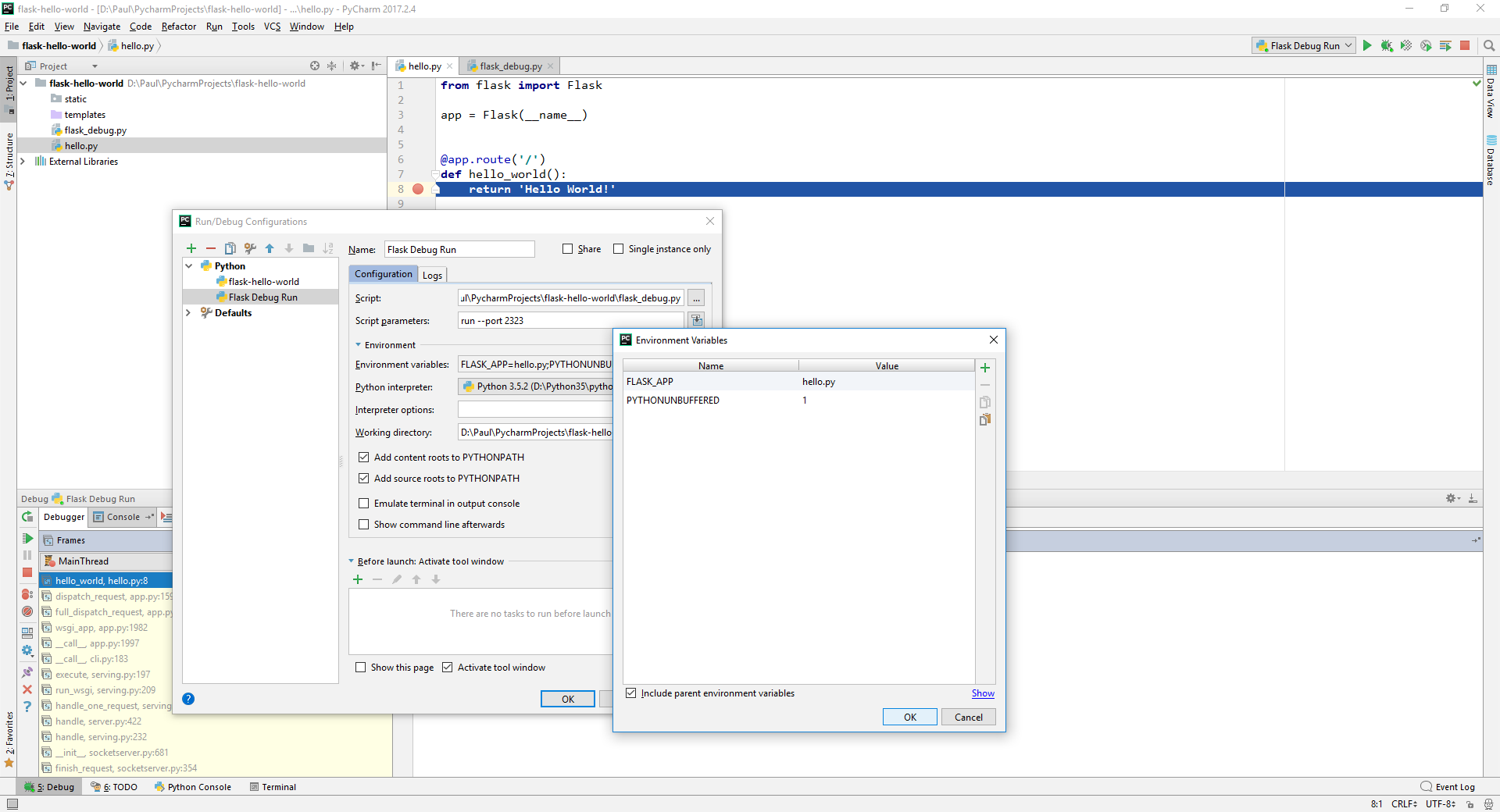Paste environment variables icon in dialog
Viewport: 1500px width, 812px height.
985,419
